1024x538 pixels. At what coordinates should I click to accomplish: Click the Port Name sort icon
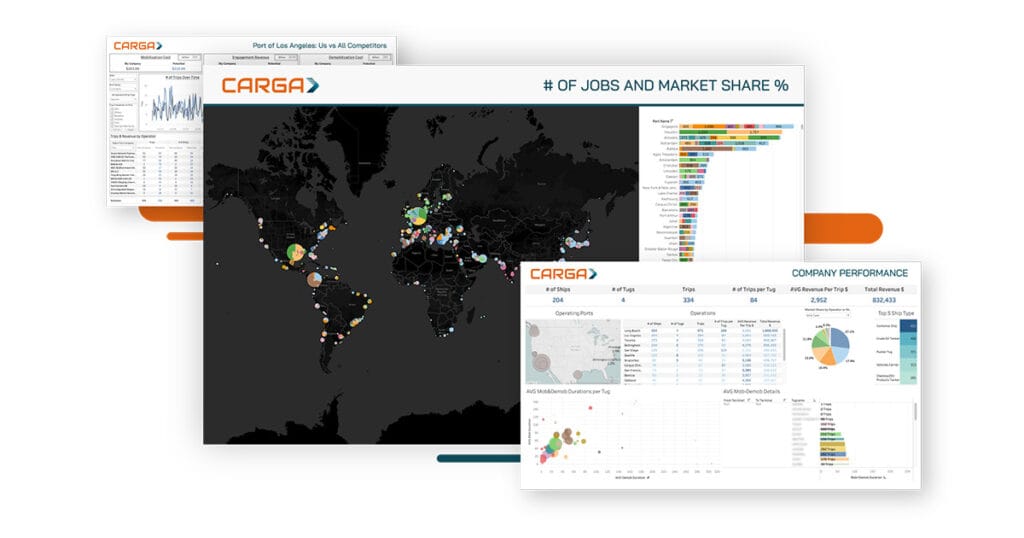(x=672, y=119)
